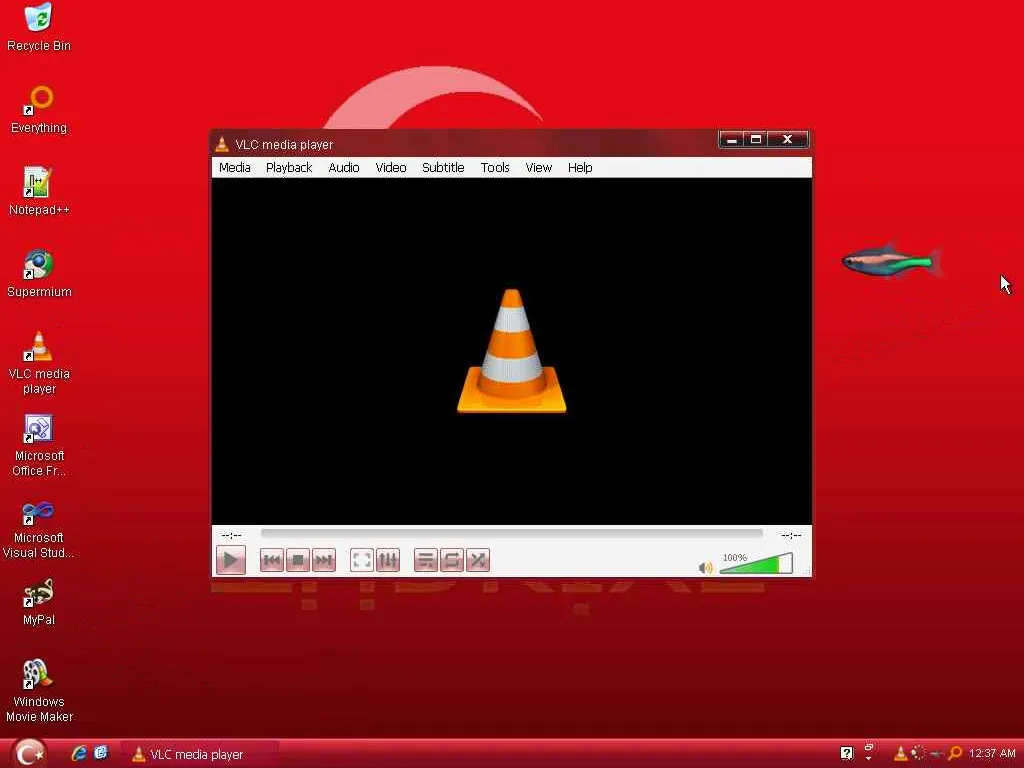
Task: Select the Supermium desktop shortcut
Action: point(39,274)
